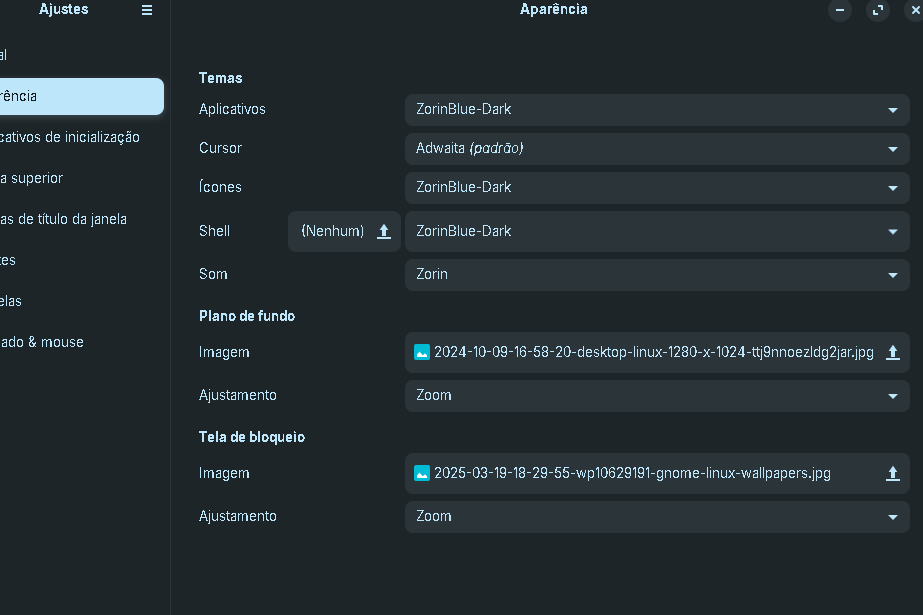This screenshot has width=923, height=615.
Task: Open the Som theme dropdown
Action: (657, 274)
